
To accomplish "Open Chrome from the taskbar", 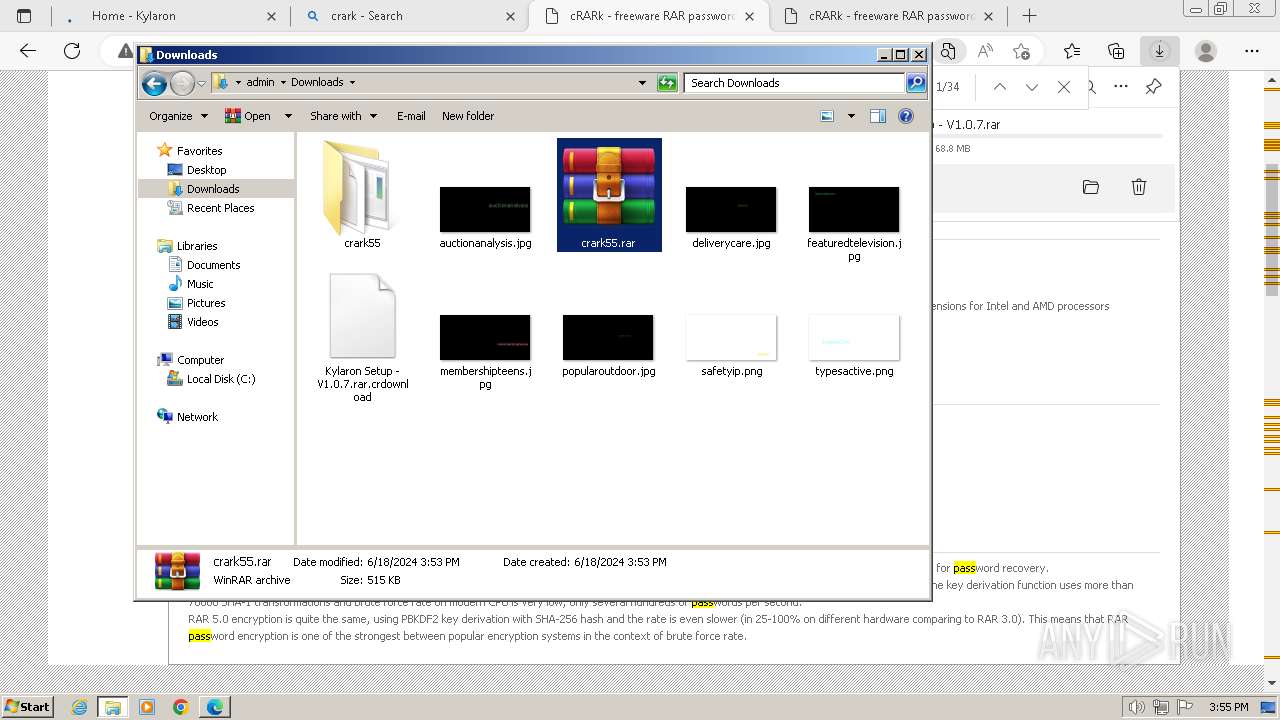I will pos(181,707).
